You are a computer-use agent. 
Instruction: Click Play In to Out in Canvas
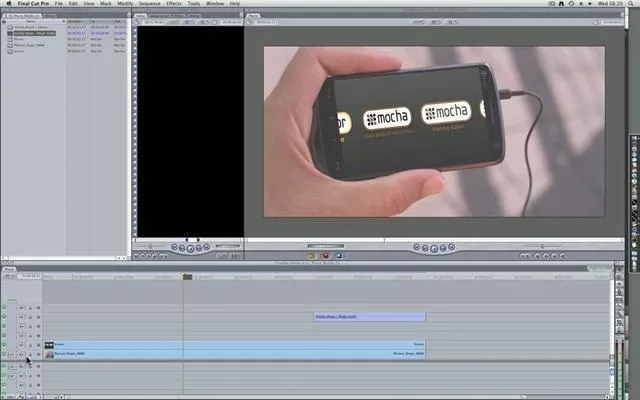coord(425,248)
